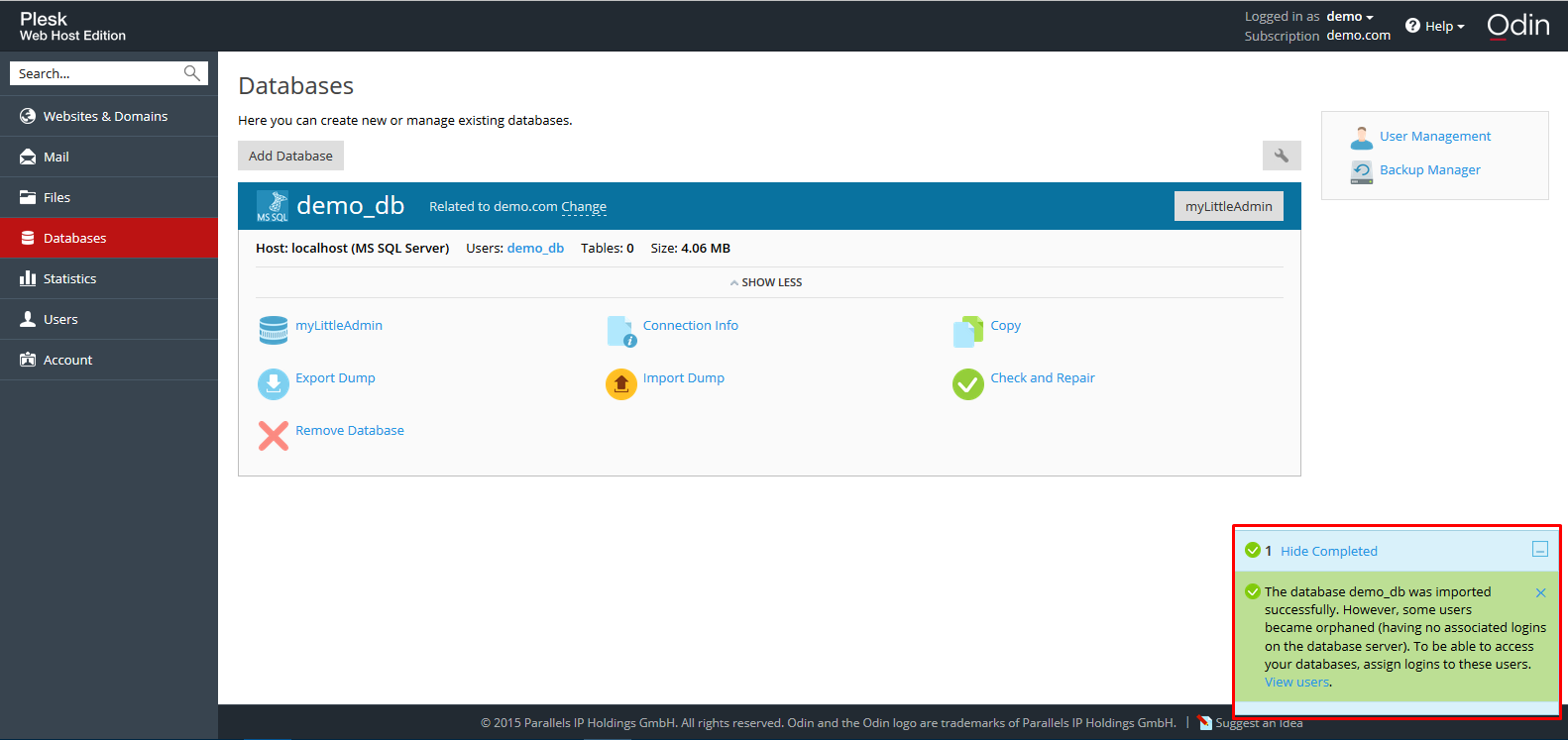Click the Export Dump link
Image resolution: width=1568 pixels, height=740 pixels.
pos(335,377)
